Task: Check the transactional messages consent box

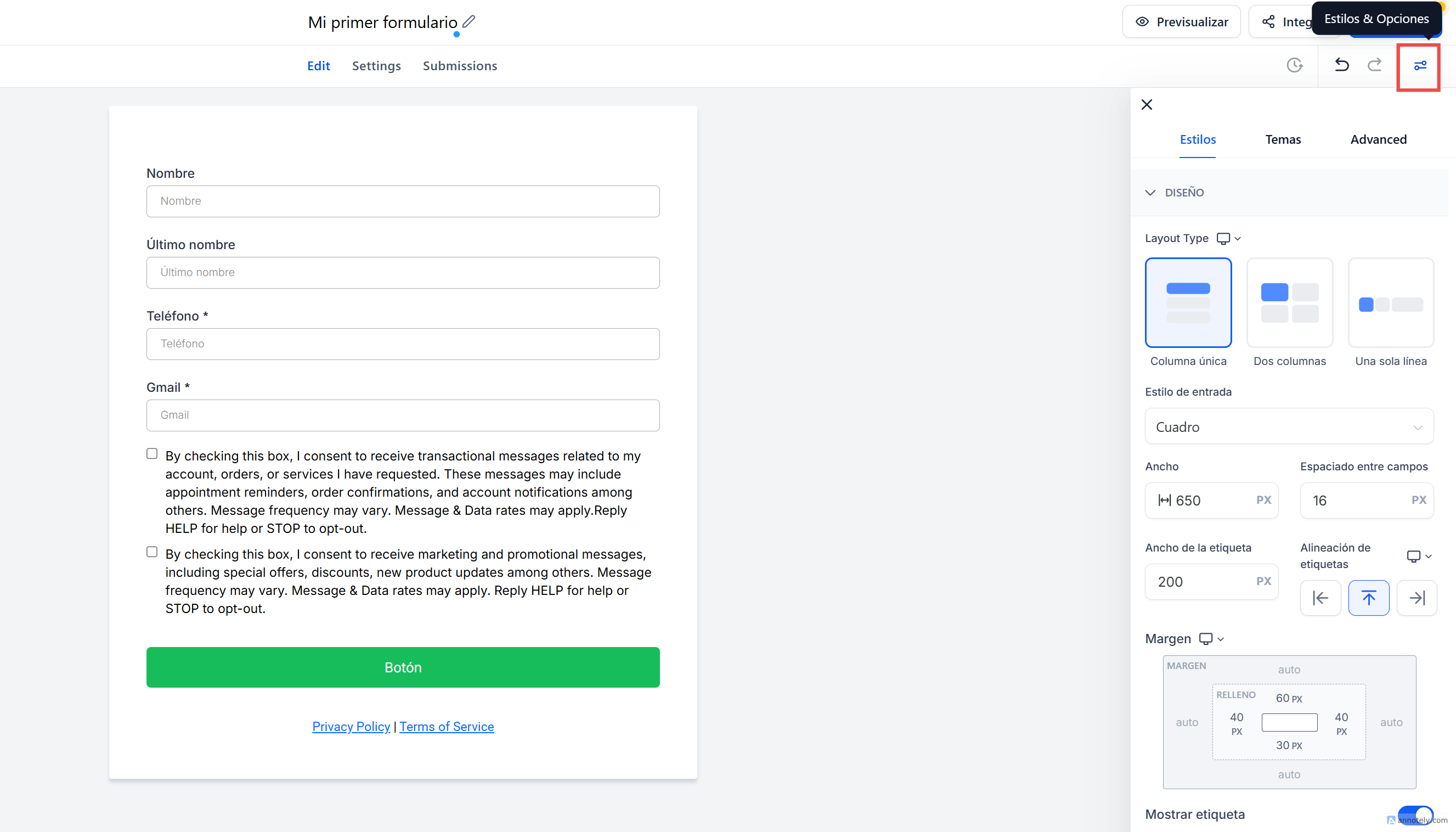Action: [152, 454]
